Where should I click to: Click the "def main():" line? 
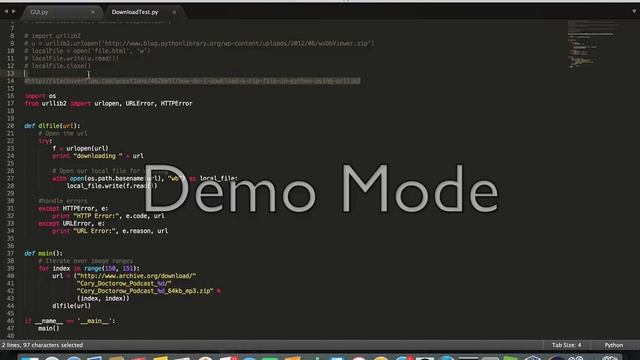point(43,253)
